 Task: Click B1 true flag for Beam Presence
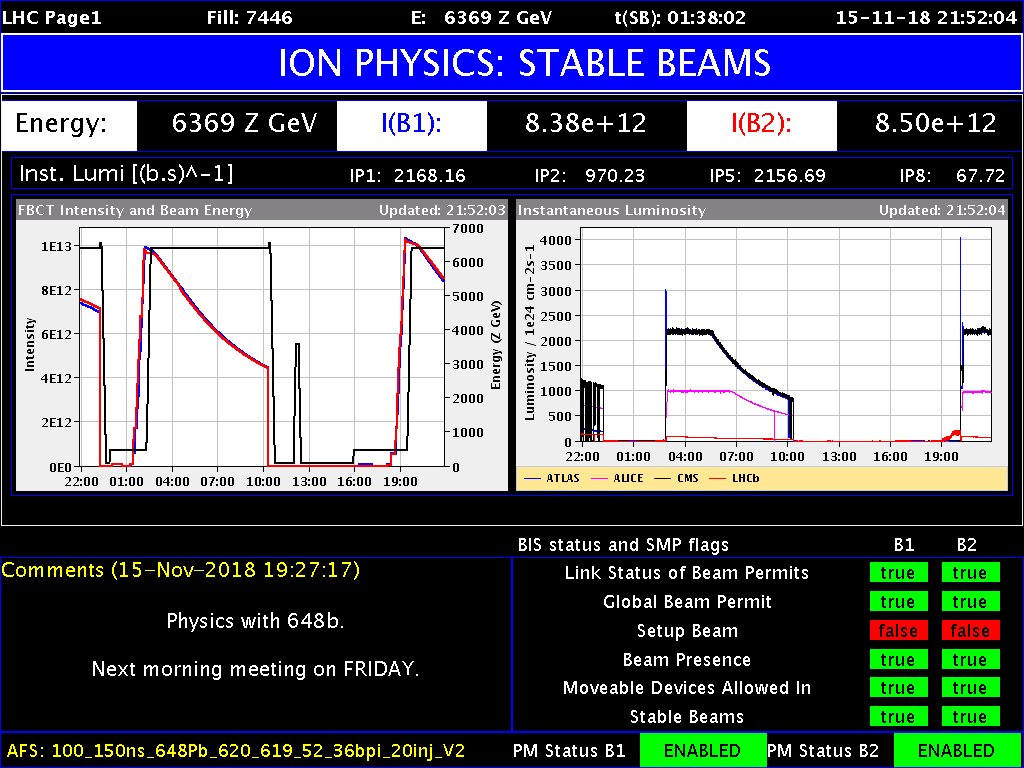click(x=898, y=660)
